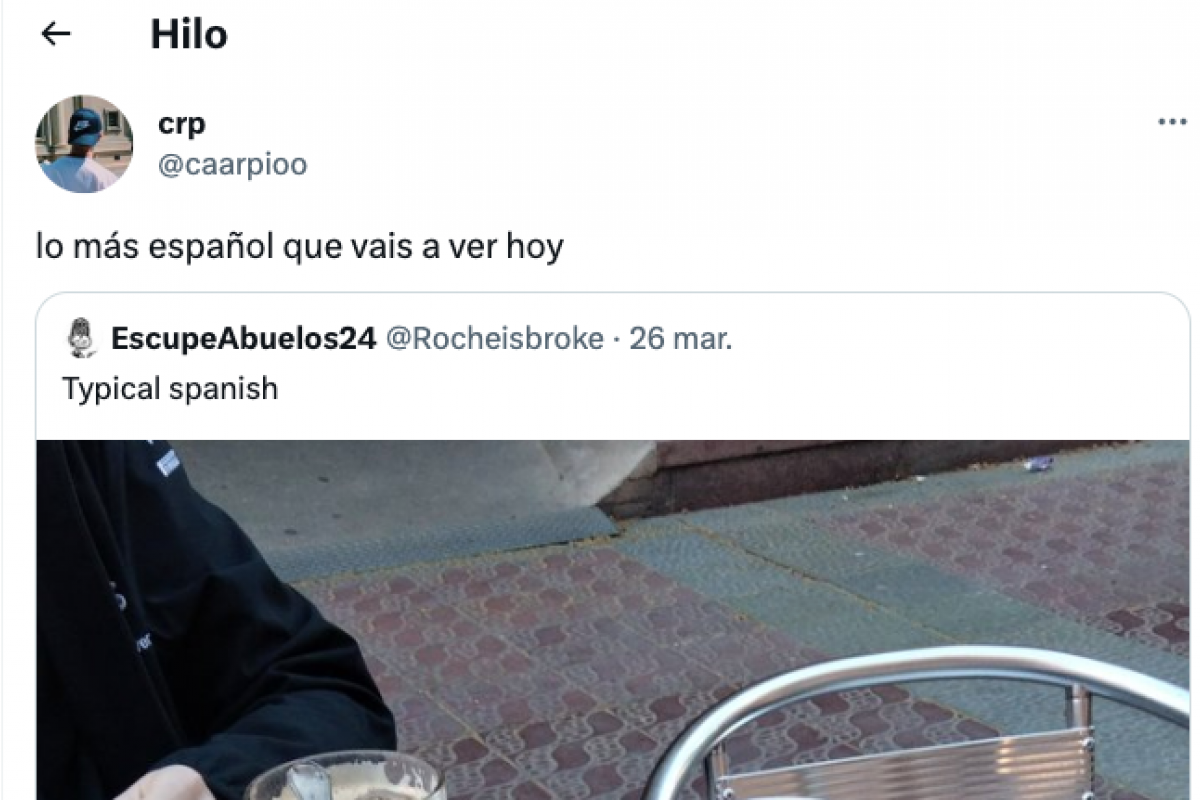Open the EscupeAbuelos24 display name
1200x800 pixels.
[x=244, y=339]
